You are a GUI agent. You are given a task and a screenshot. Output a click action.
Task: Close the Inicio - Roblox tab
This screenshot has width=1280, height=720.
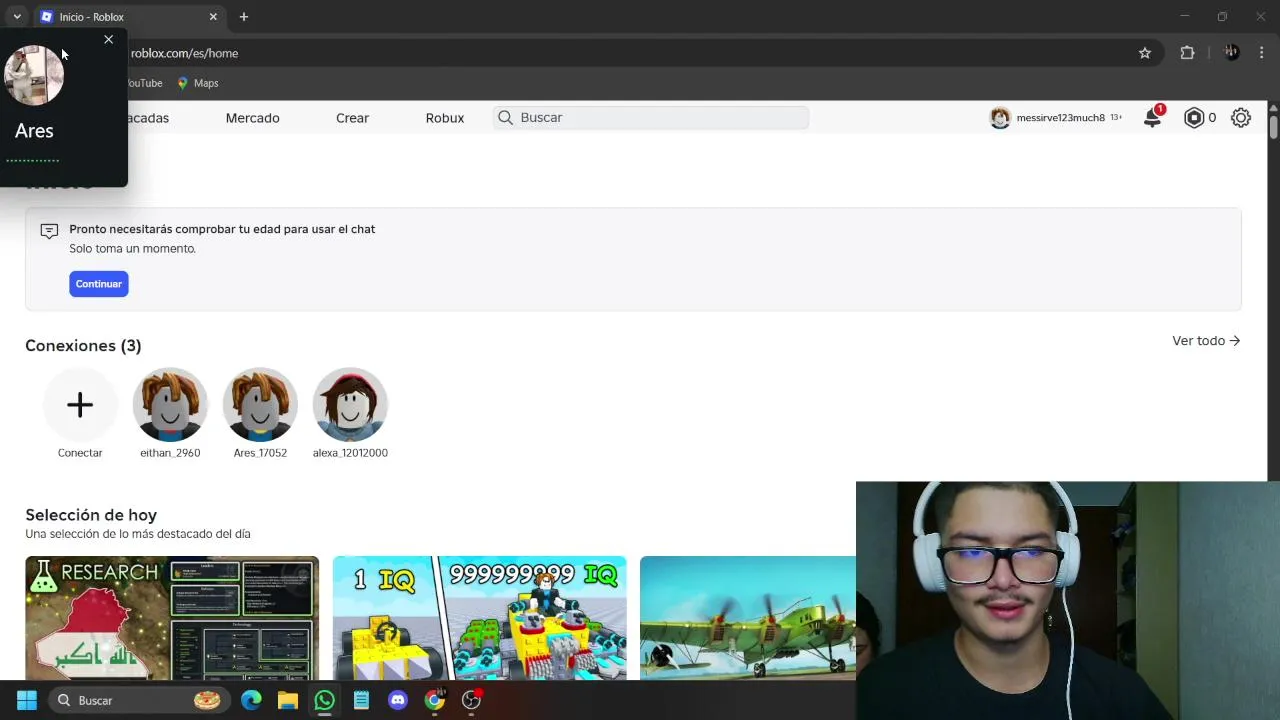coord(213,17)
